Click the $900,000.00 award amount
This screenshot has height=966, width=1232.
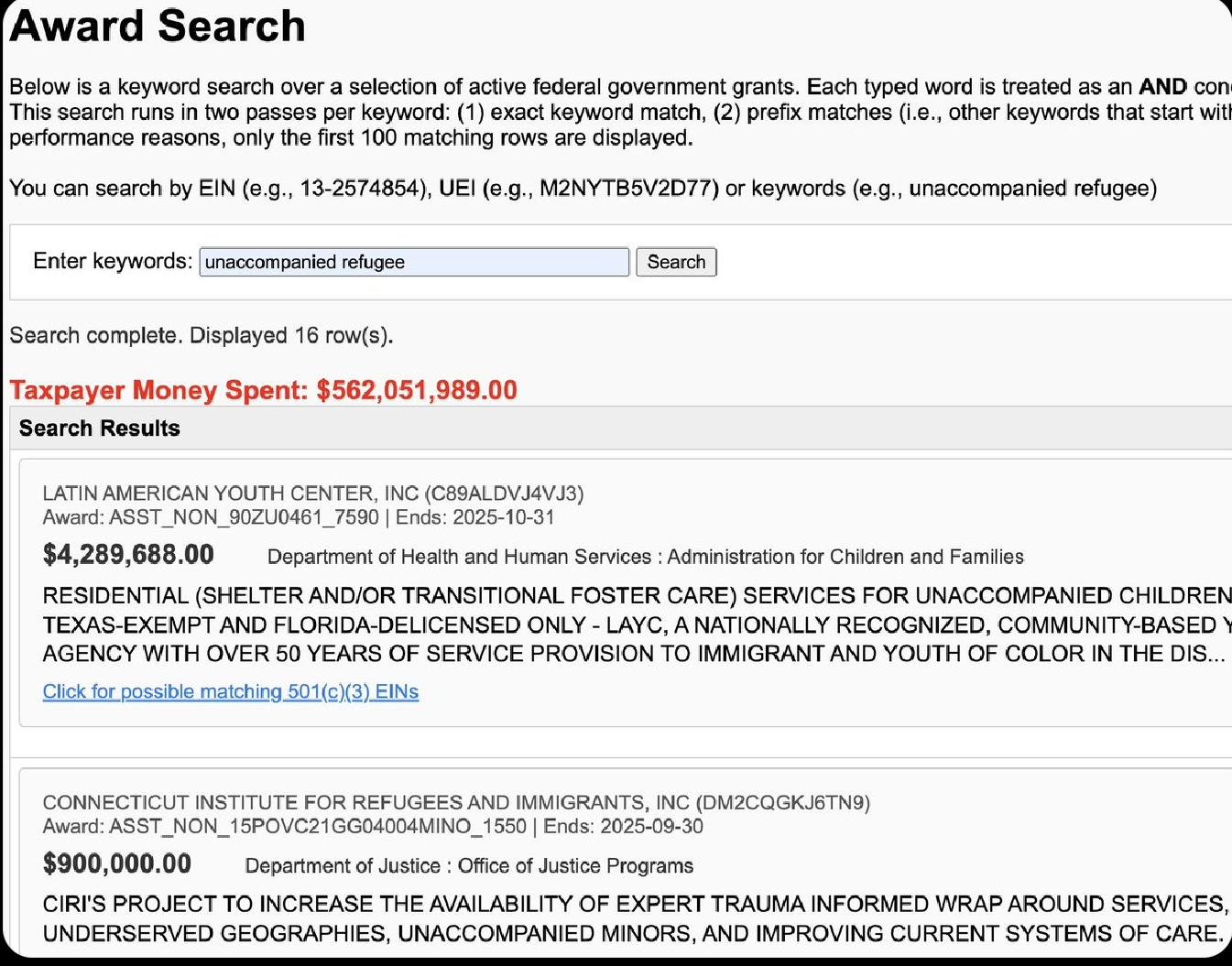click(117, 863)
